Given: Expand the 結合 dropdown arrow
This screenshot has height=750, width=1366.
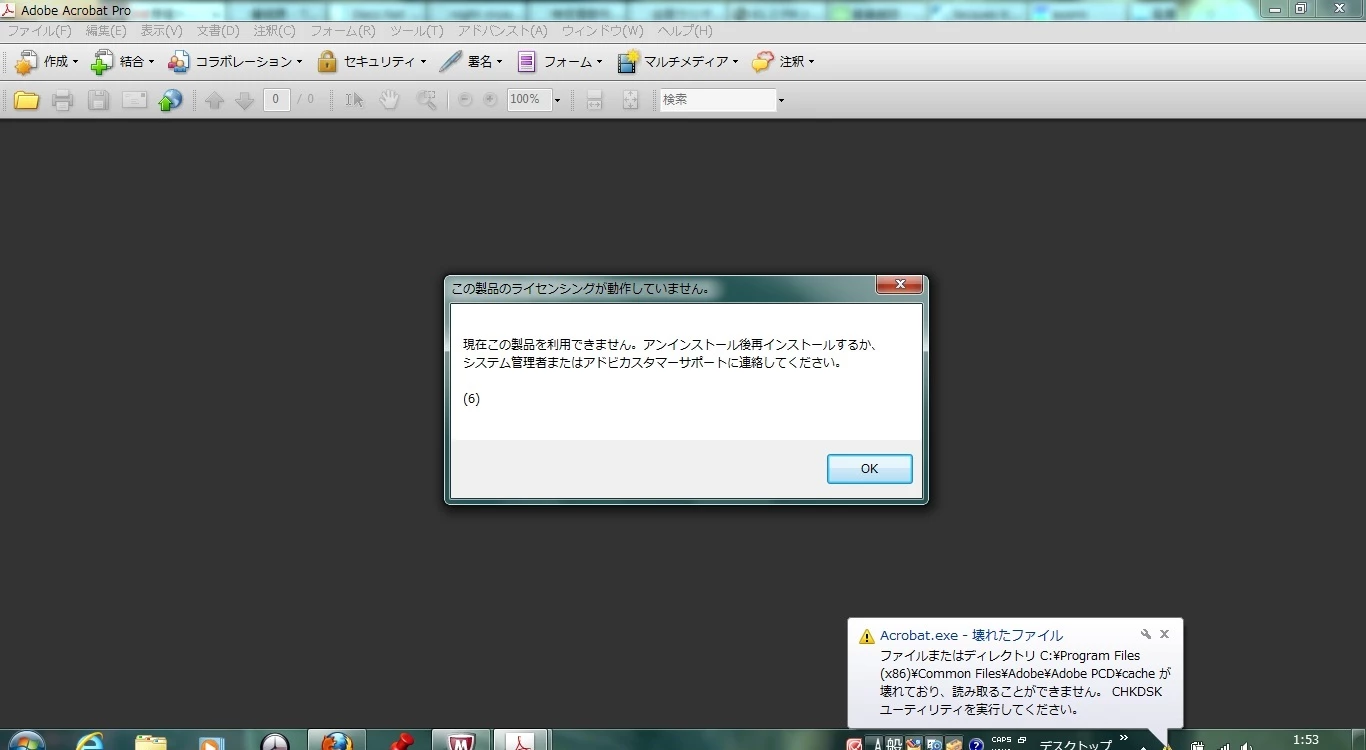Looking at the screenshot, I should pos(151,62).
